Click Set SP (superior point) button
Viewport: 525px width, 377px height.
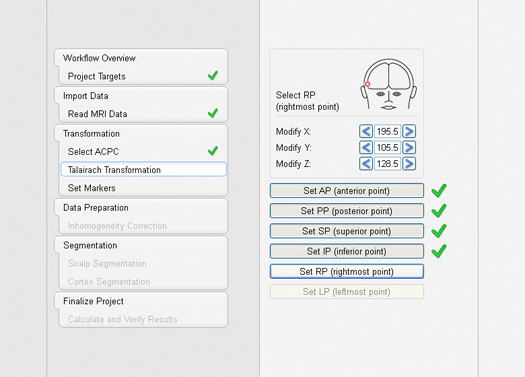click(347, 231)
